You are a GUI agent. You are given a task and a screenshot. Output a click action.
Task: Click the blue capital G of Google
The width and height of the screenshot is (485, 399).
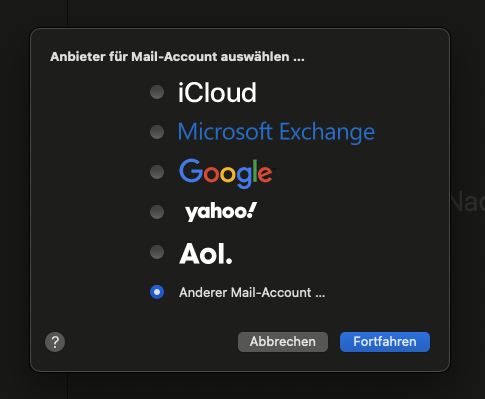point(191,170)
